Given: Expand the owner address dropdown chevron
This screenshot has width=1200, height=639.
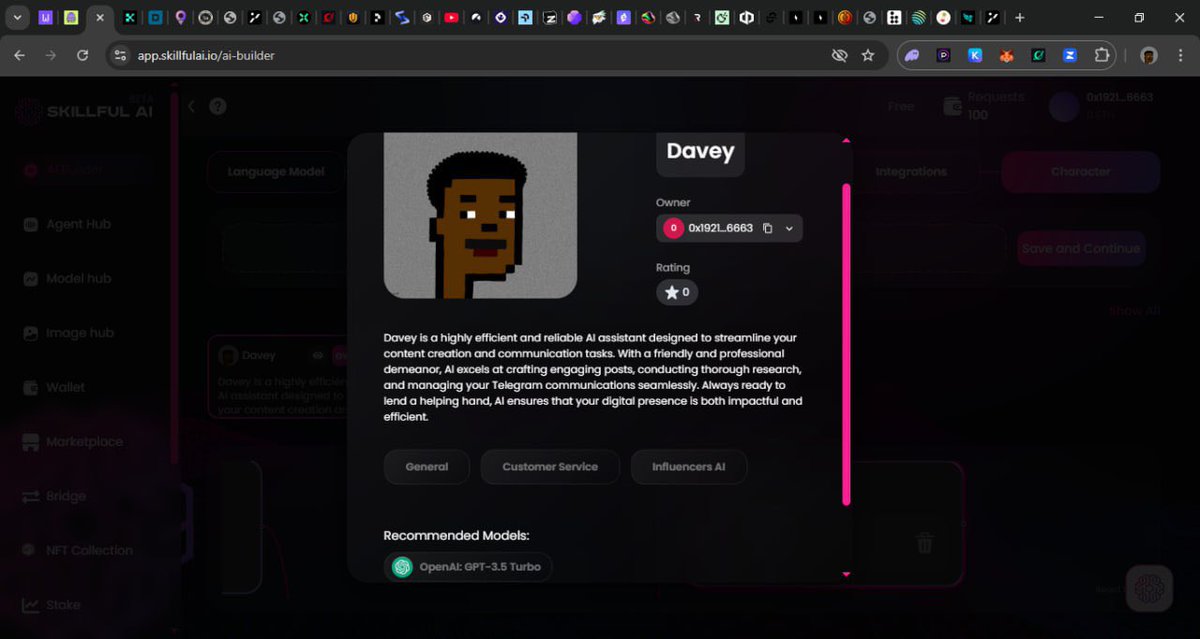Looking at the screenshot, I should click(x=789, y=228).
